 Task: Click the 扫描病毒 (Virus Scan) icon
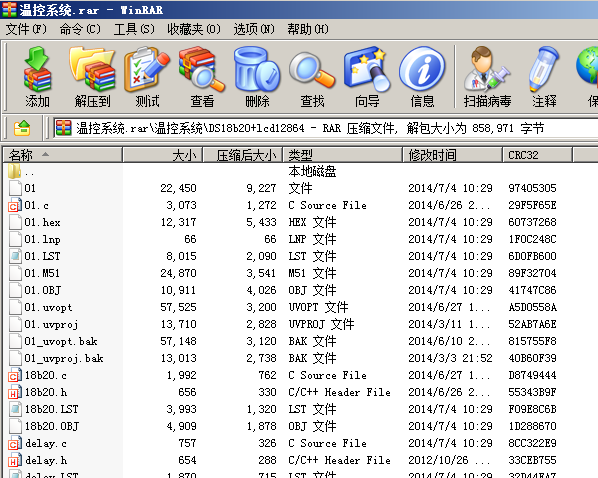pyautogui.click(x=487, y=69)
